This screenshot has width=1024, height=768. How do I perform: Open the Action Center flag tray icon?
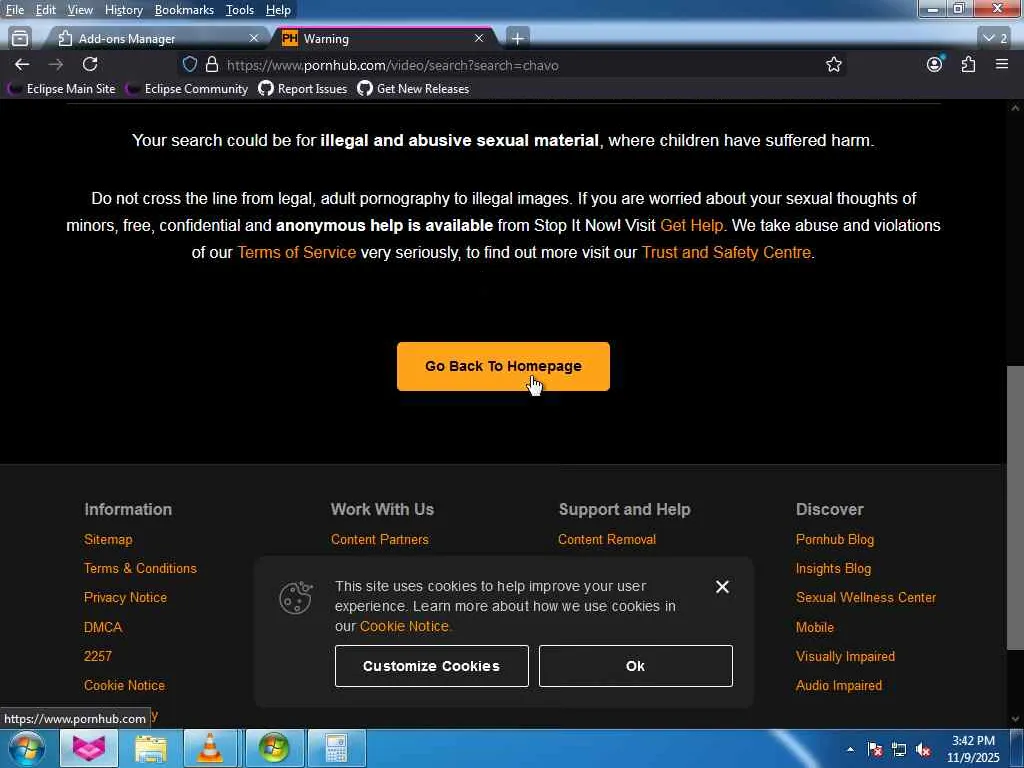click(874, 749)
